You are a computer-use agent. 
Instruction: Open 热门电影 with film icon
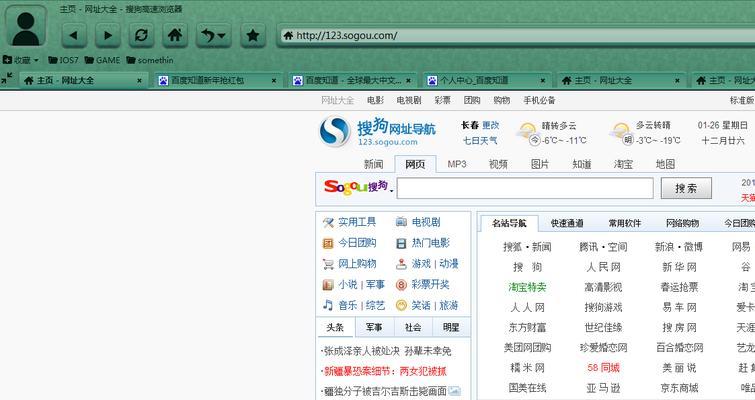pos(423,243)
